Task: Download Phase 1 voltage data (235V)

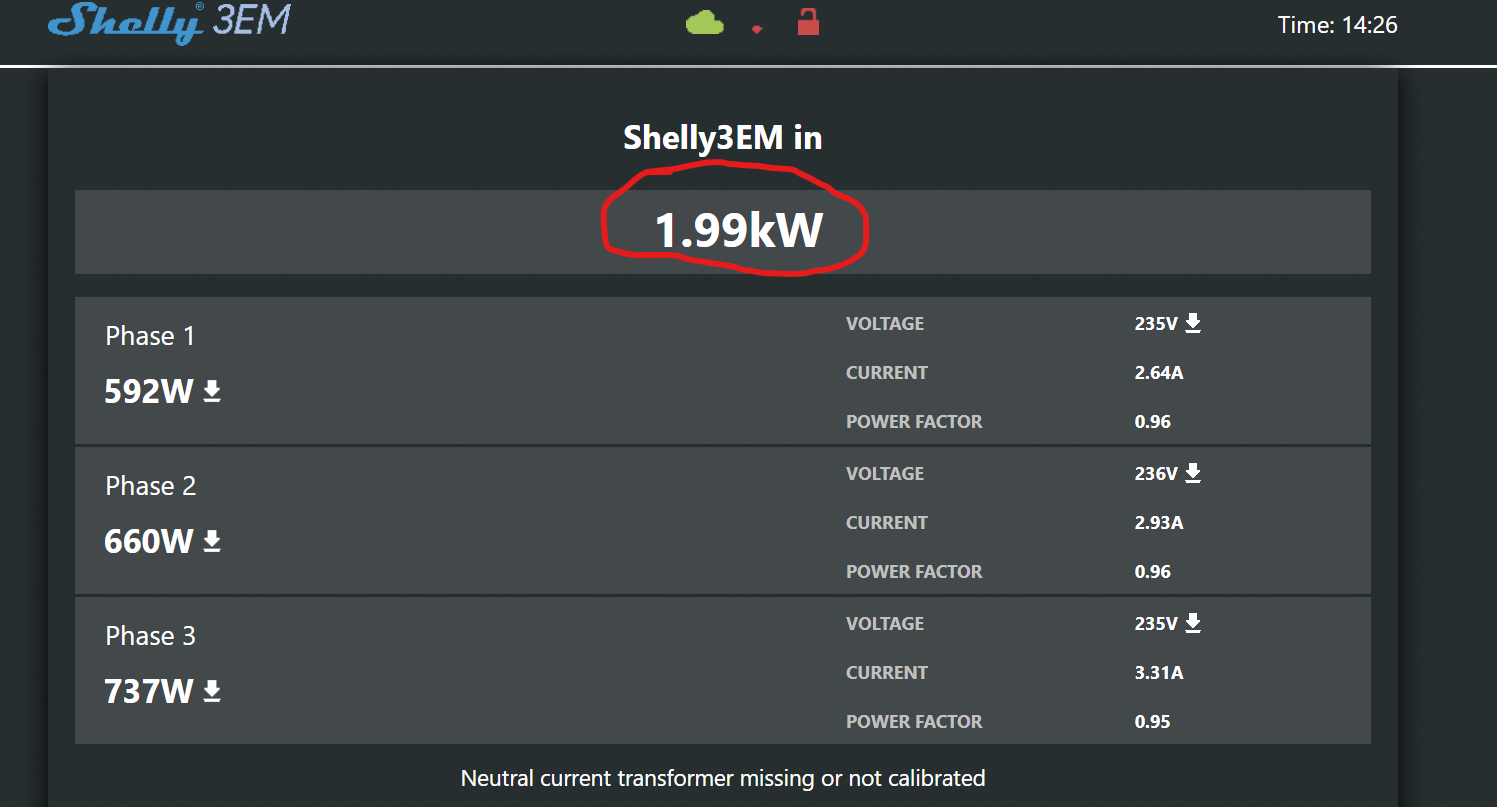Action: tap(1193, 323)
